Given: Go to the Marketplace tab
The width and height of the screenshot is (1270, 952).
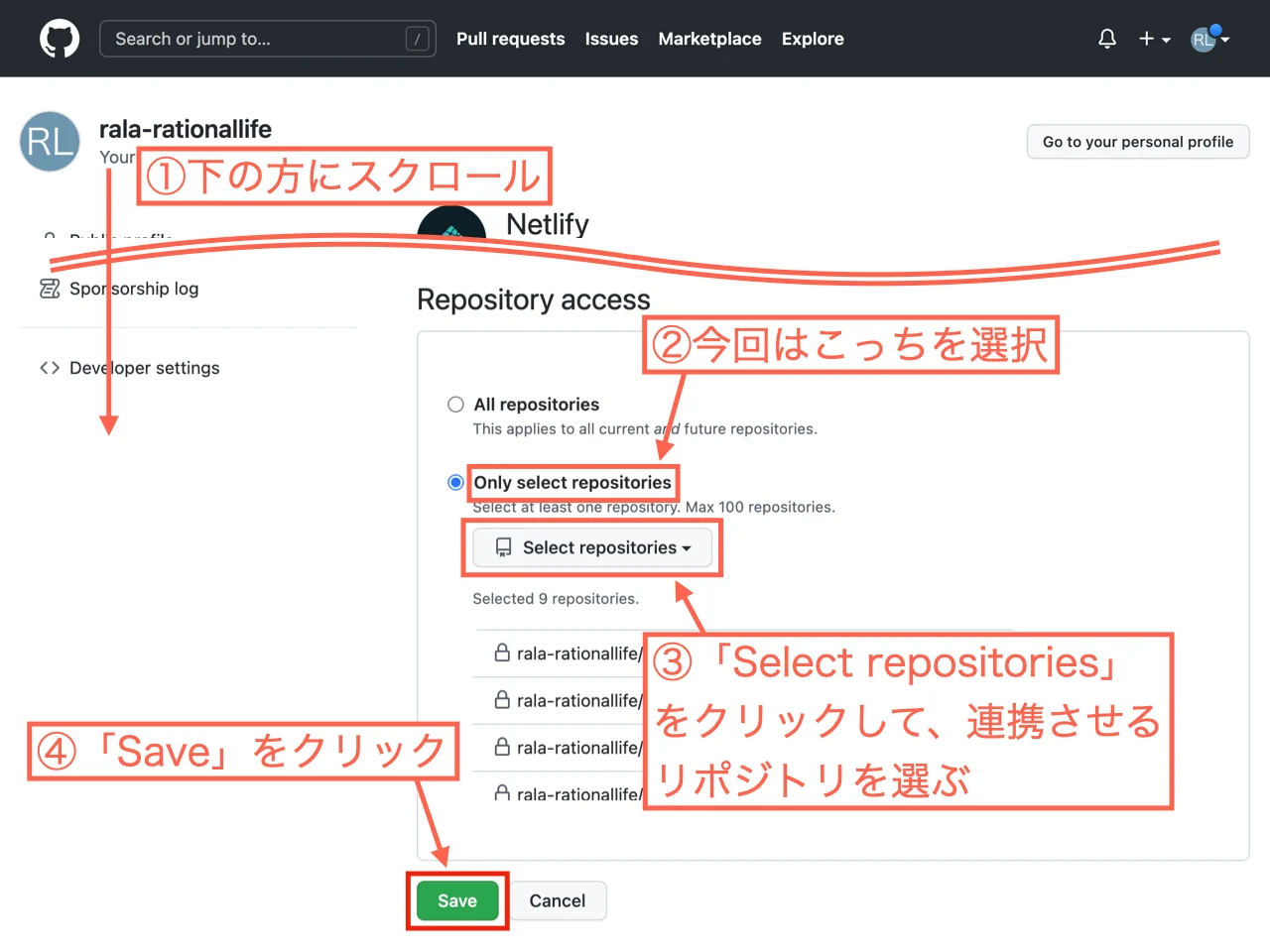Looking at the screenshot, I should 709,39.
